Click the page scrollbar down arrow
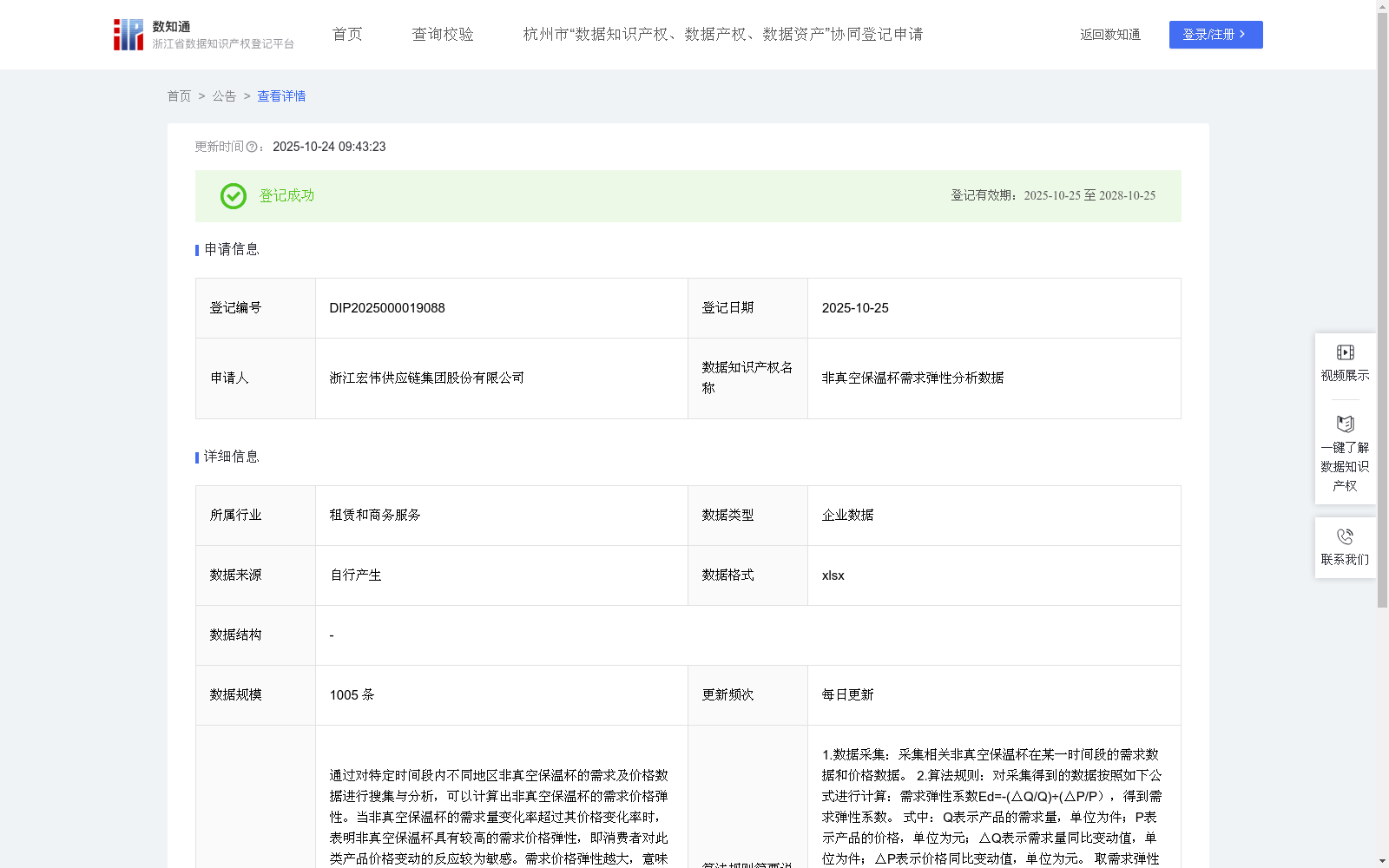Image resolution: width=1389 pixels, height=868 pixels. [x=1382, y=861]
